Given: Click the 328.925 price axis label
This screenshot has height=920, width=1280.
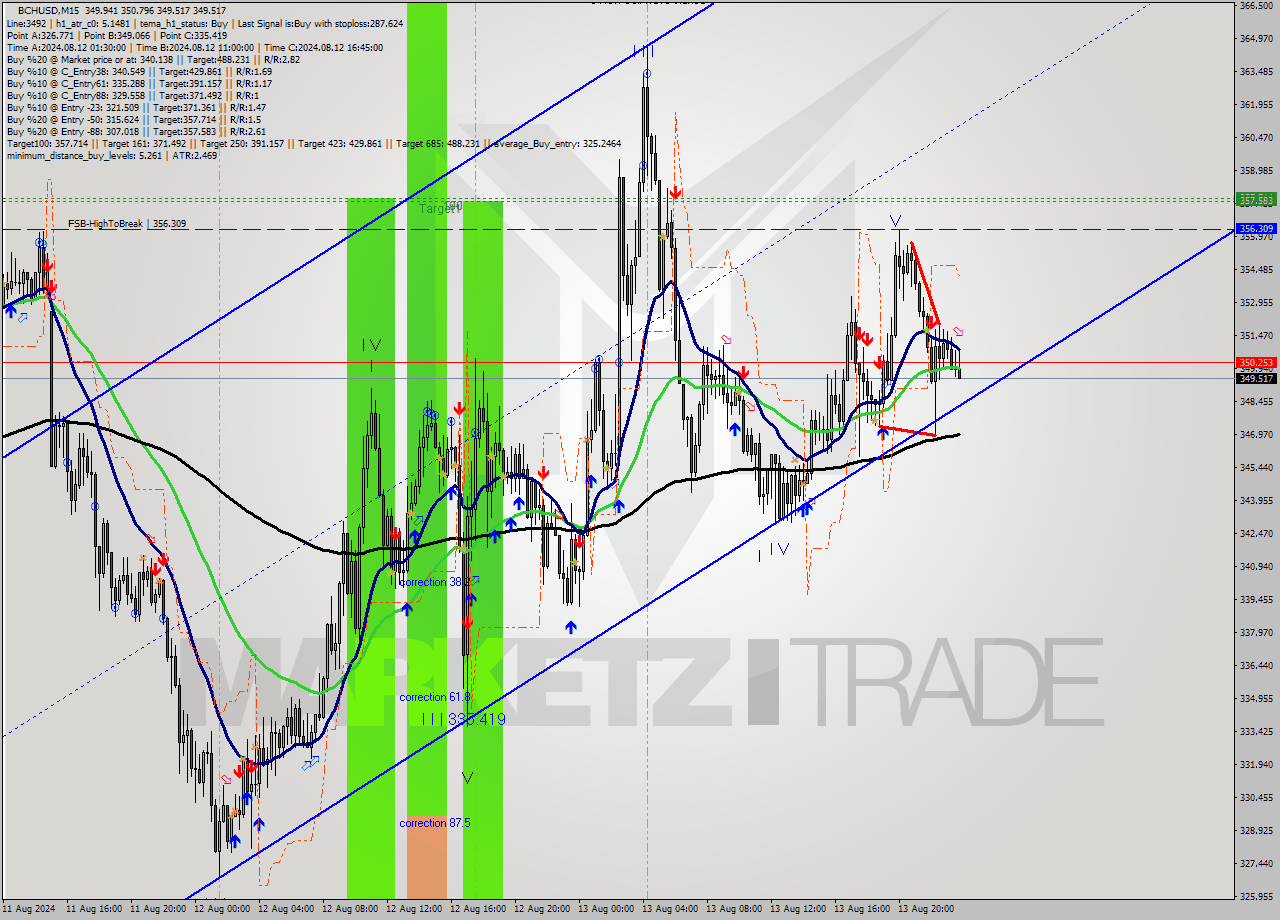Looking at the screenshot, I should [1256, 831].
